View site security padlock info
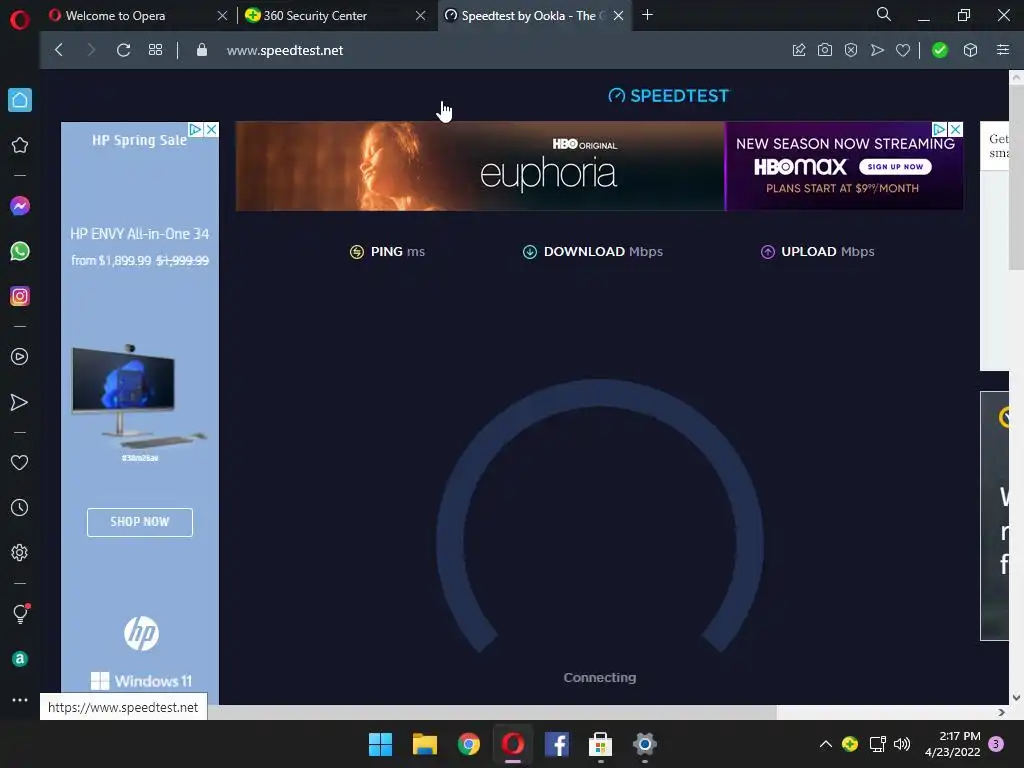1024x768 pixels. point(202,50)
